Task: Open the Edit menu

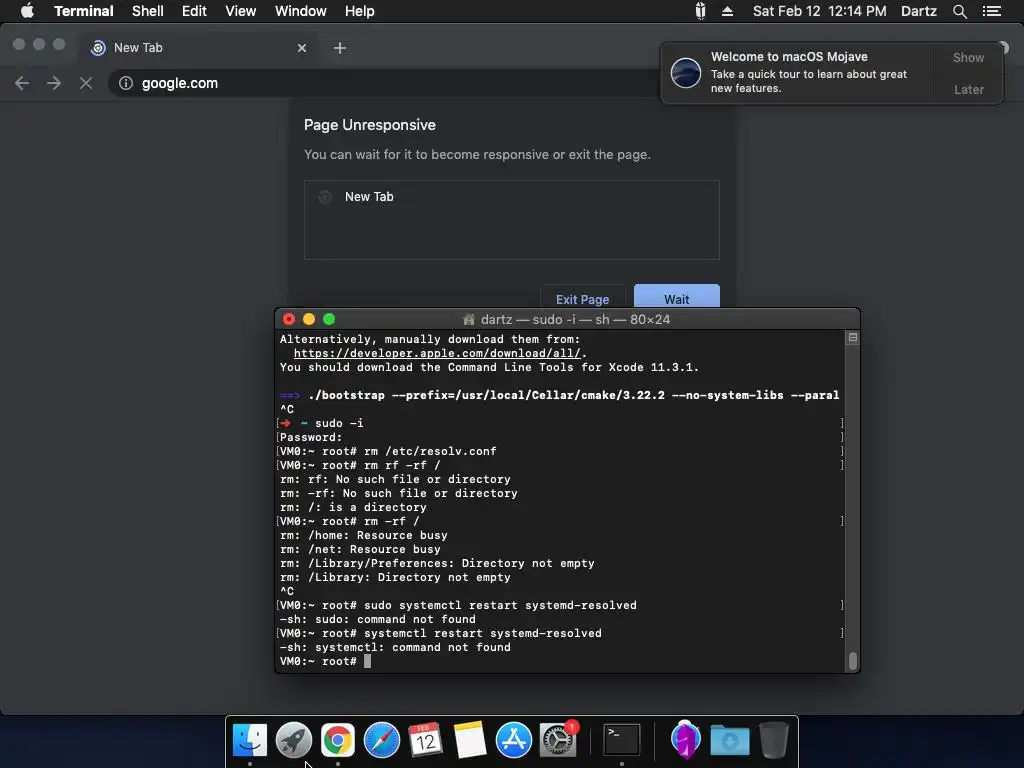Action: point(194,11)
